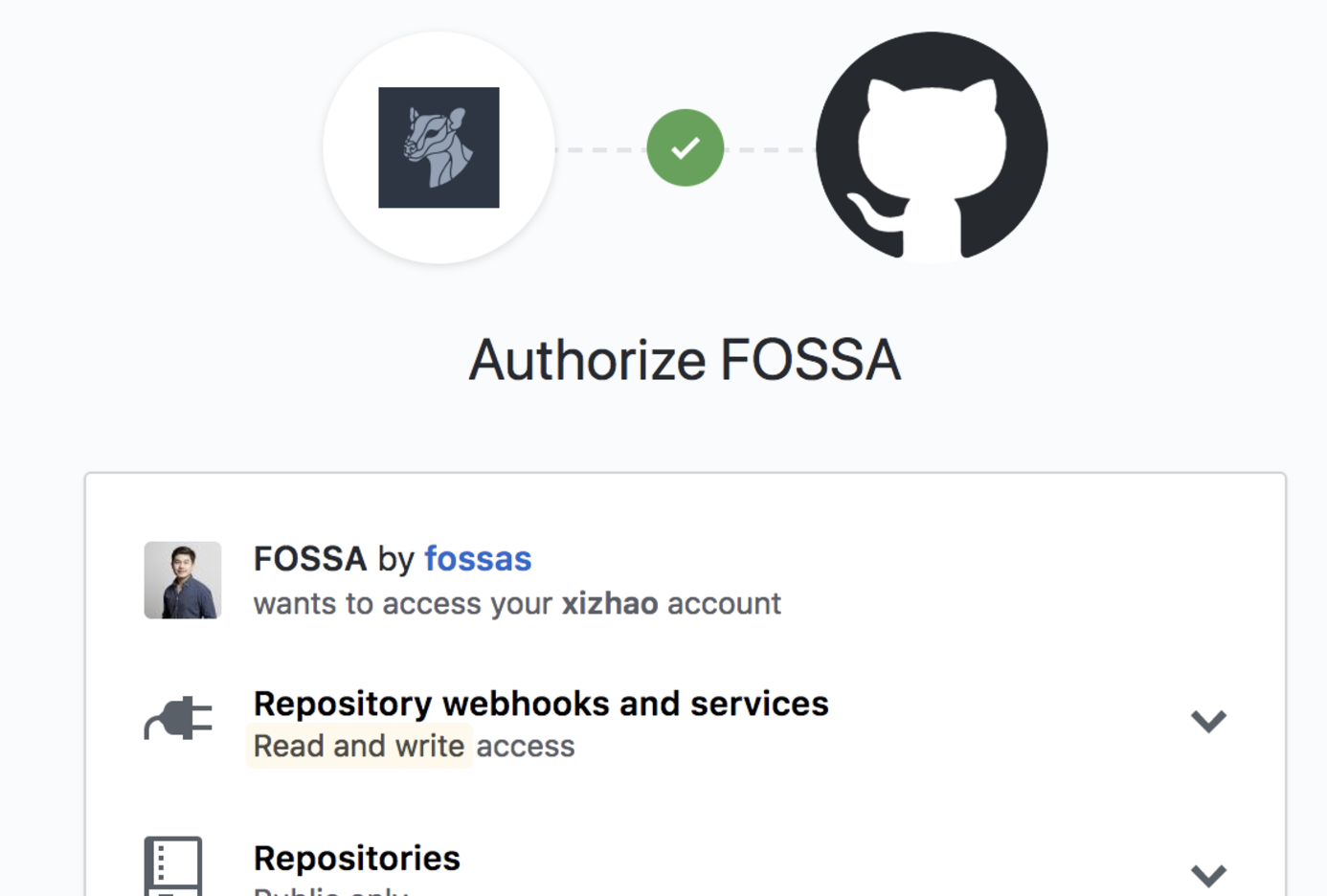Expand the Repositories permission chevron
Viewport: 1327px width, 896px height.
pos(1208,874)
